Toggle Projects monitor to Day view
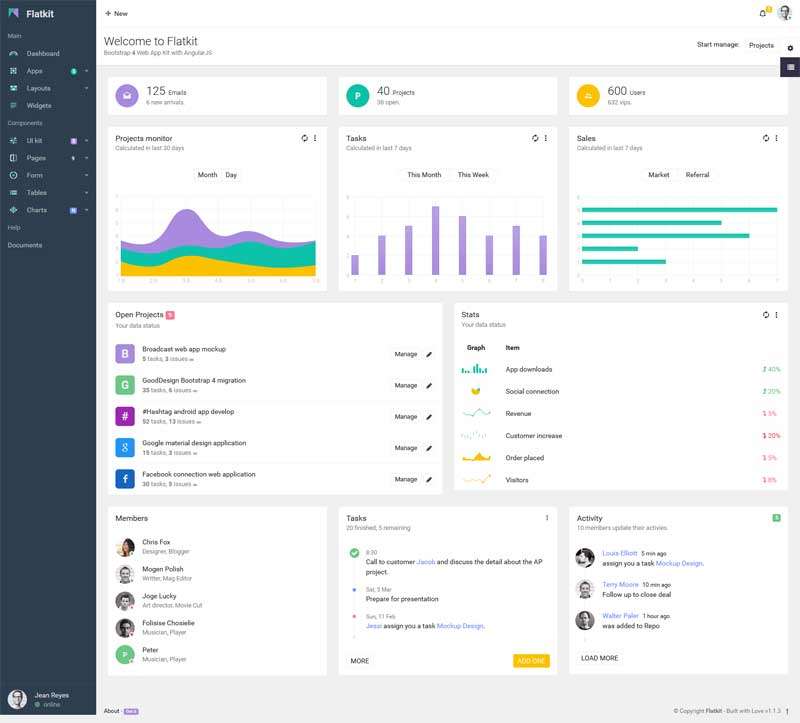The image size is (800, 723). click(231, 175)
